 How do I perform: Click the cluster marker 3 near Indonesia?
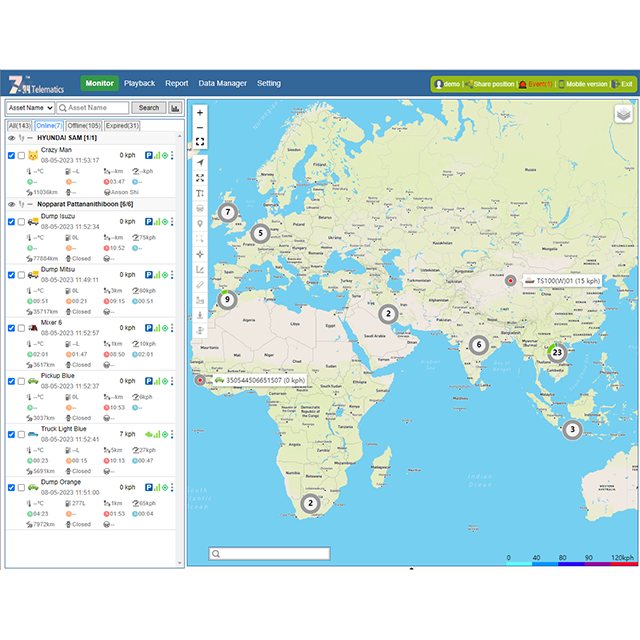point(572,429)
